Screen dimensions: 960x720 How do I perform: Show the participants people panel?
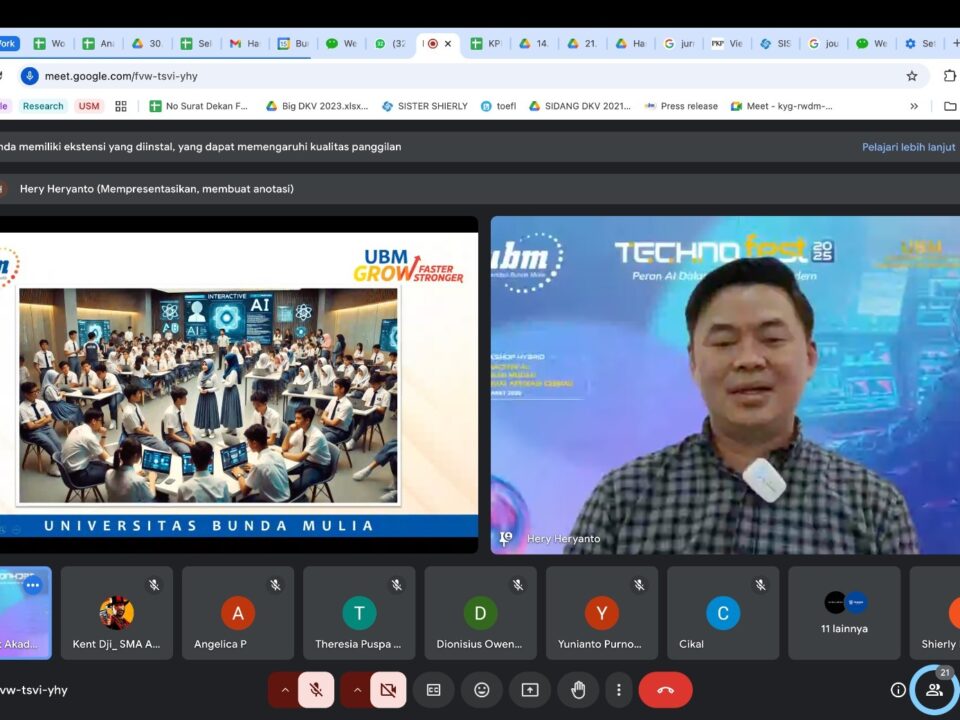(x=934, y=690)
